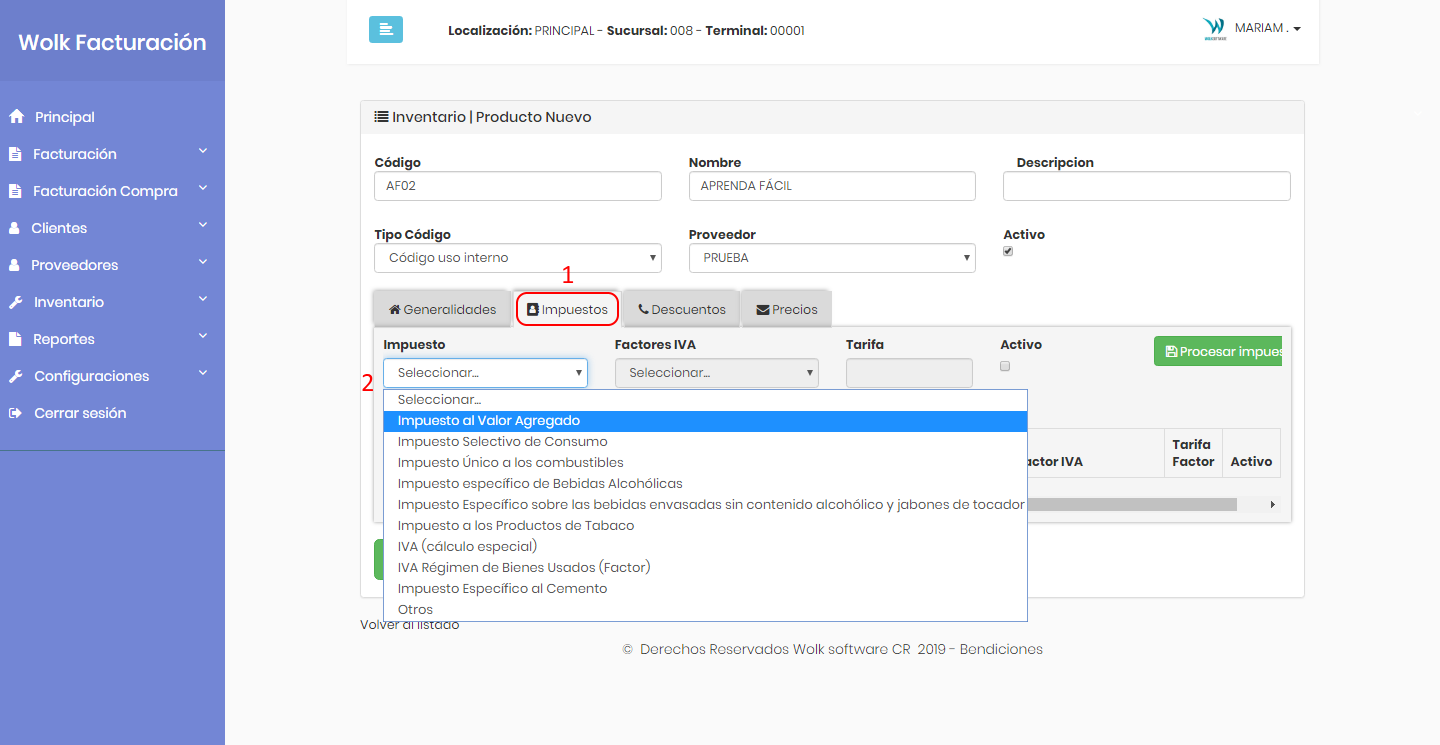Select Impuesto Selectivo de Consumo option
Image resolution: width=1440 pixels, height=745 pixels.
(x=705, y=442)
